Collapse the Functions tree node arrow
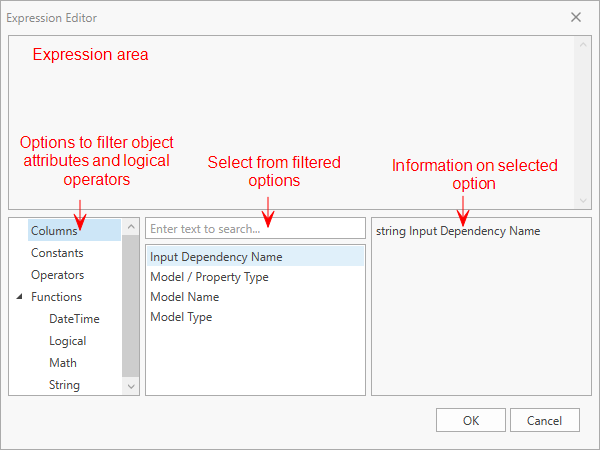The width and height of the screenshot is (600, 450). click(x=20, y=297)
